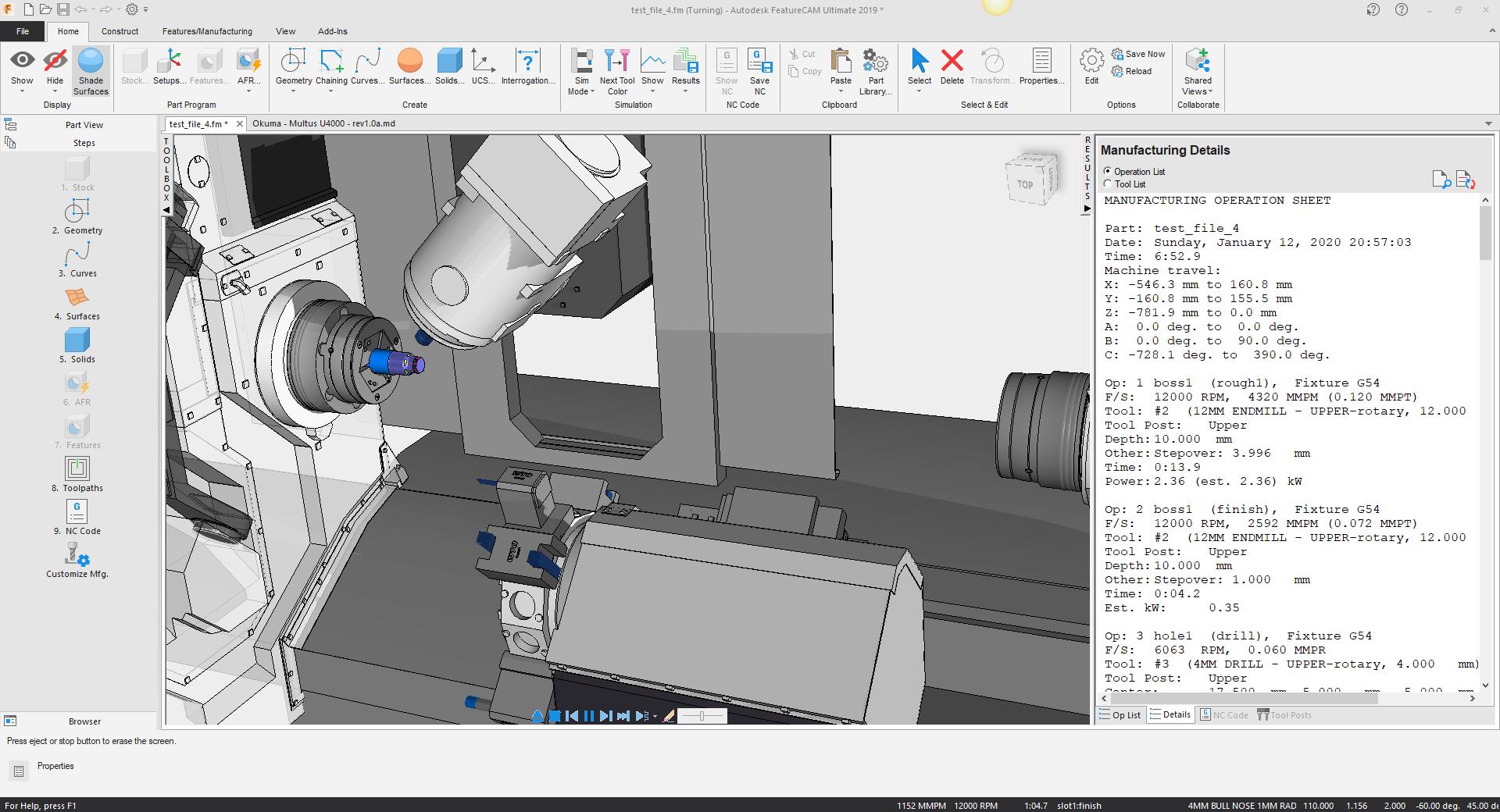The image size is (1500, 812).
Task: Open the Curves creation tool
Action: point(367,66)
